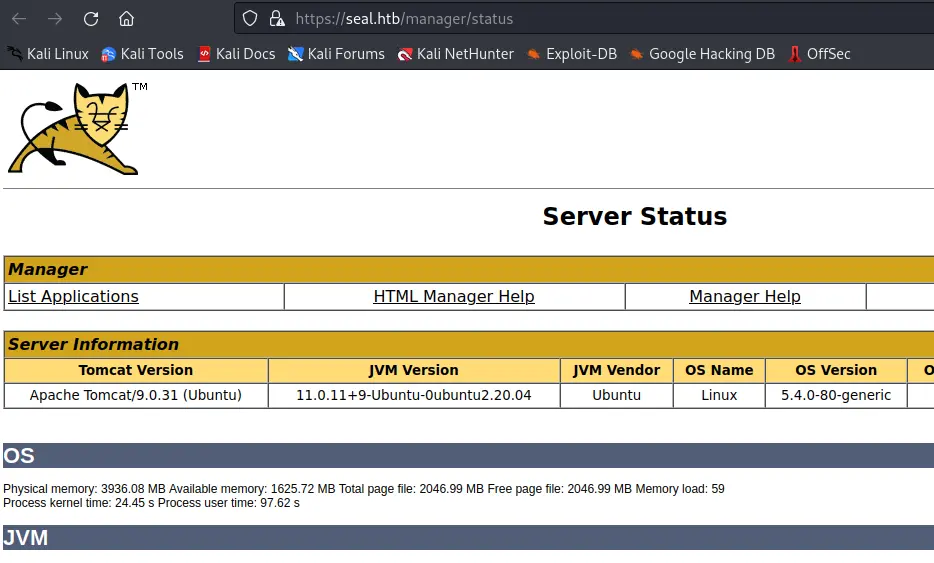
Task: Open the Kali Tools bookmark
Action: click(x=142, y=54)
